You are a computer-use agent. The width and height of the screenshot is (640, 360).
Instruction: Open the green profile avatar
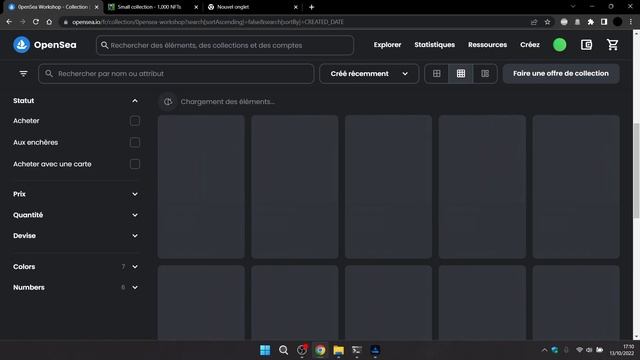pyautogui.click(x=560, y=45)
